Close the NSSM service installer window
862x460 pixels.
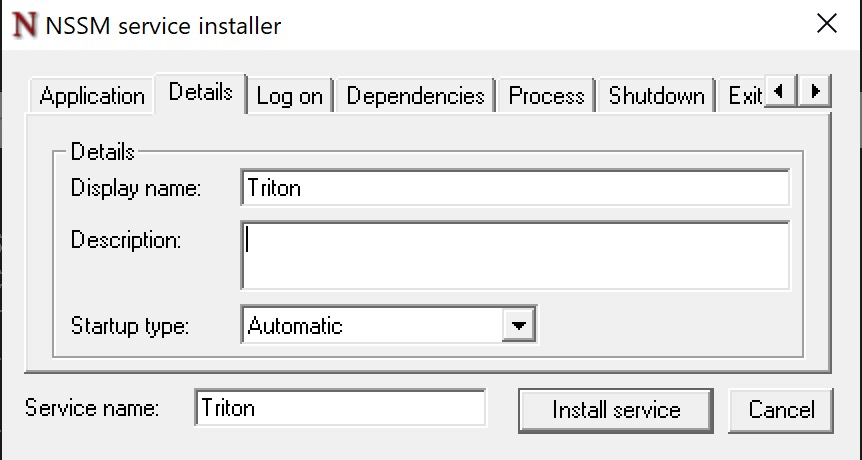pos(827,25)
